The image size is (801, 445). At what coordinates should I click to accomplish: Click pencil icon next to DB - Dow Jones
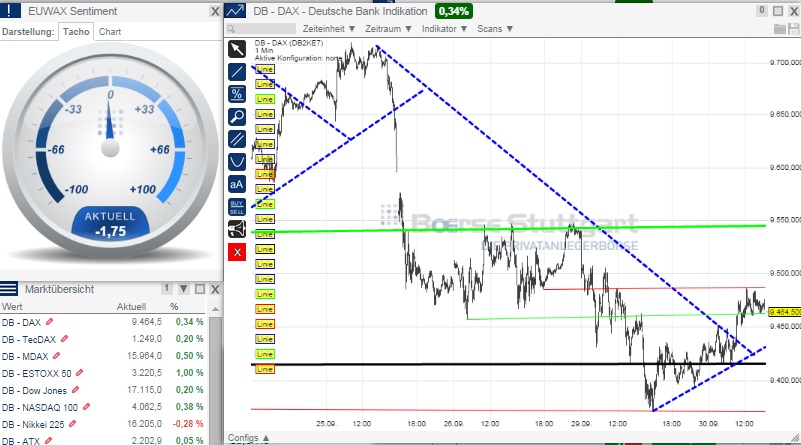click(76, 390)
